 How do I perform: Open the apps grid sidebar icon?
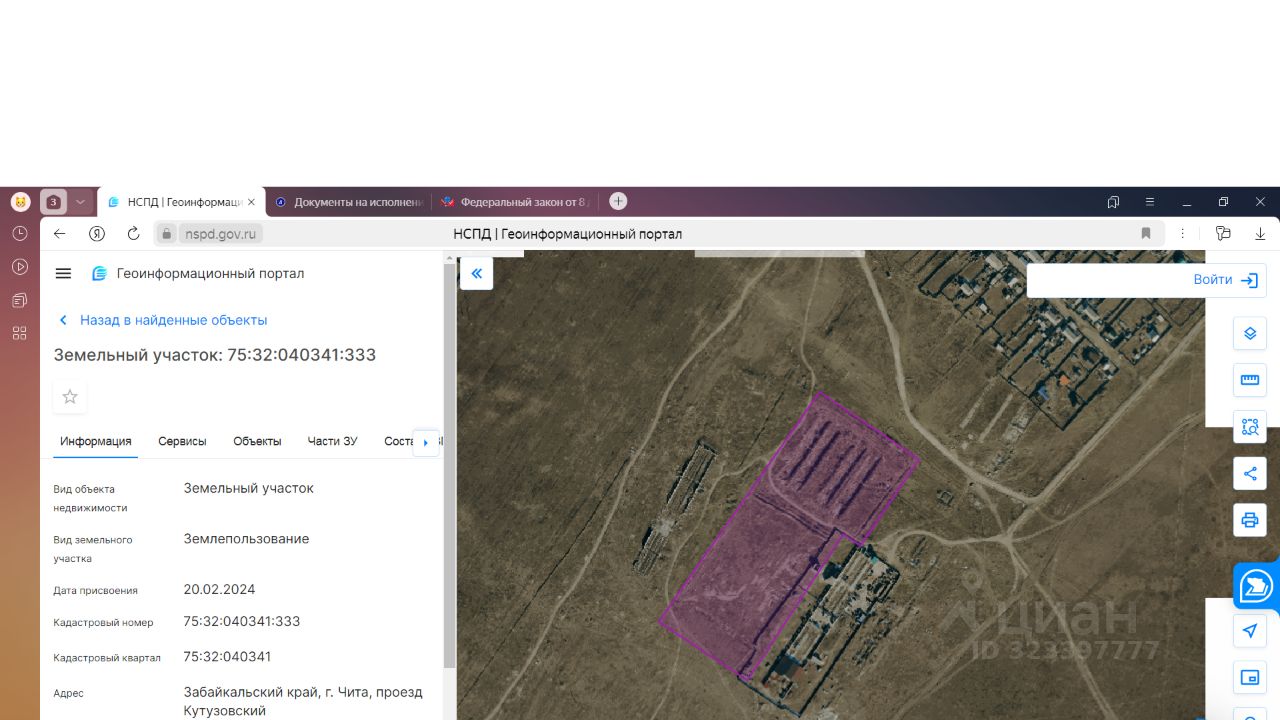pyautogui.click(x=20, y=333)
